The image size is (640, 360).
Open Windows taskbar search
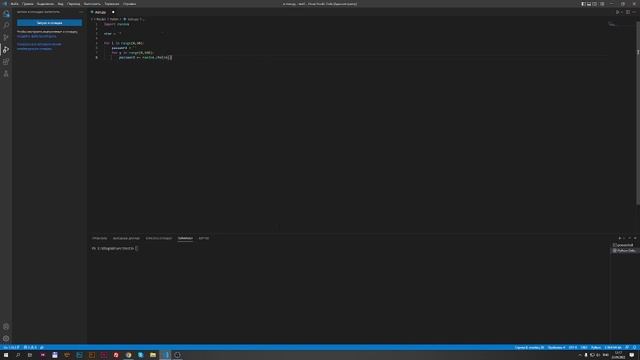coord(18,355)
